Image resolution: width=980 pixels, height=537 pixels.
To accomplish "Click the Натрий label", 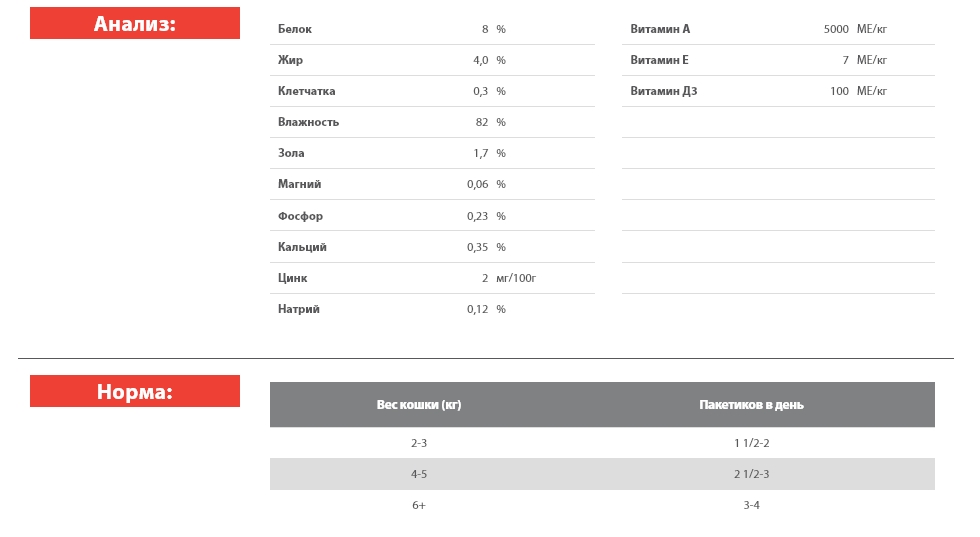I will pyautogui.click(x=299, y=310).
